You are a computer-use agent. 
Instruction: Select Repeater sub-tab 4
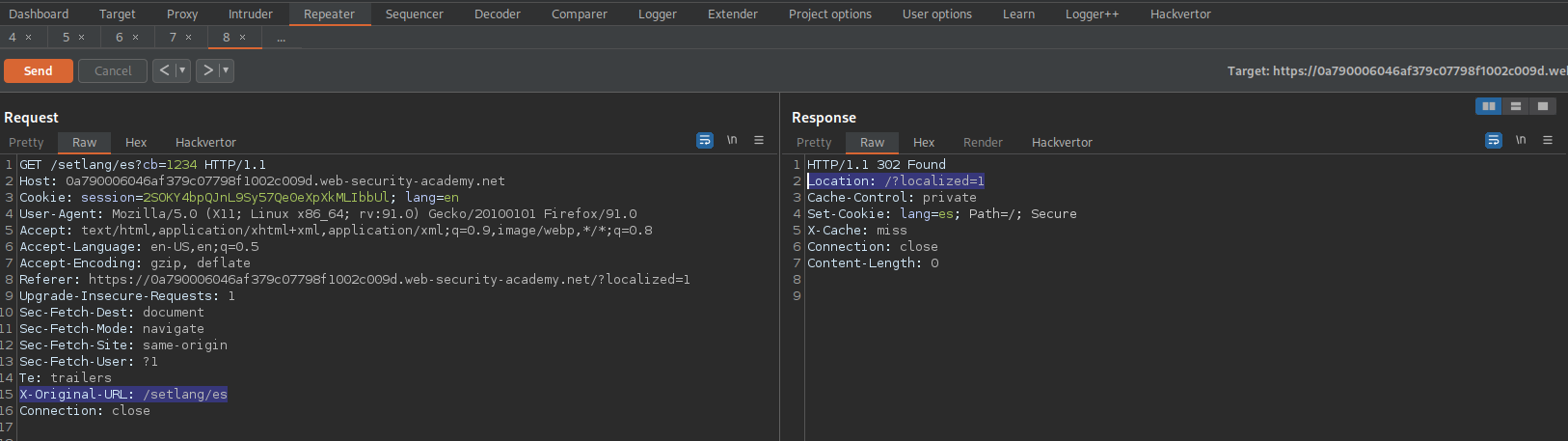[x=13, y=38]
